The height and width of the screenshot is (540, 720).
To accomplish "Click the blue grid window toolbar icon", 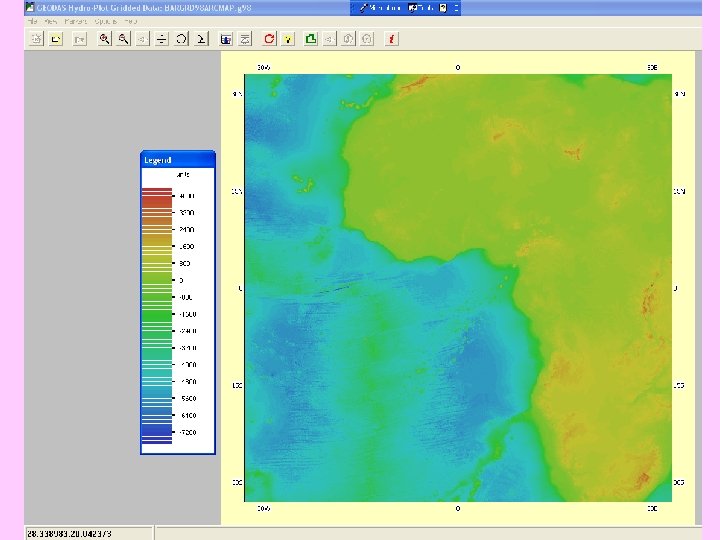I will tap(226, 39).
